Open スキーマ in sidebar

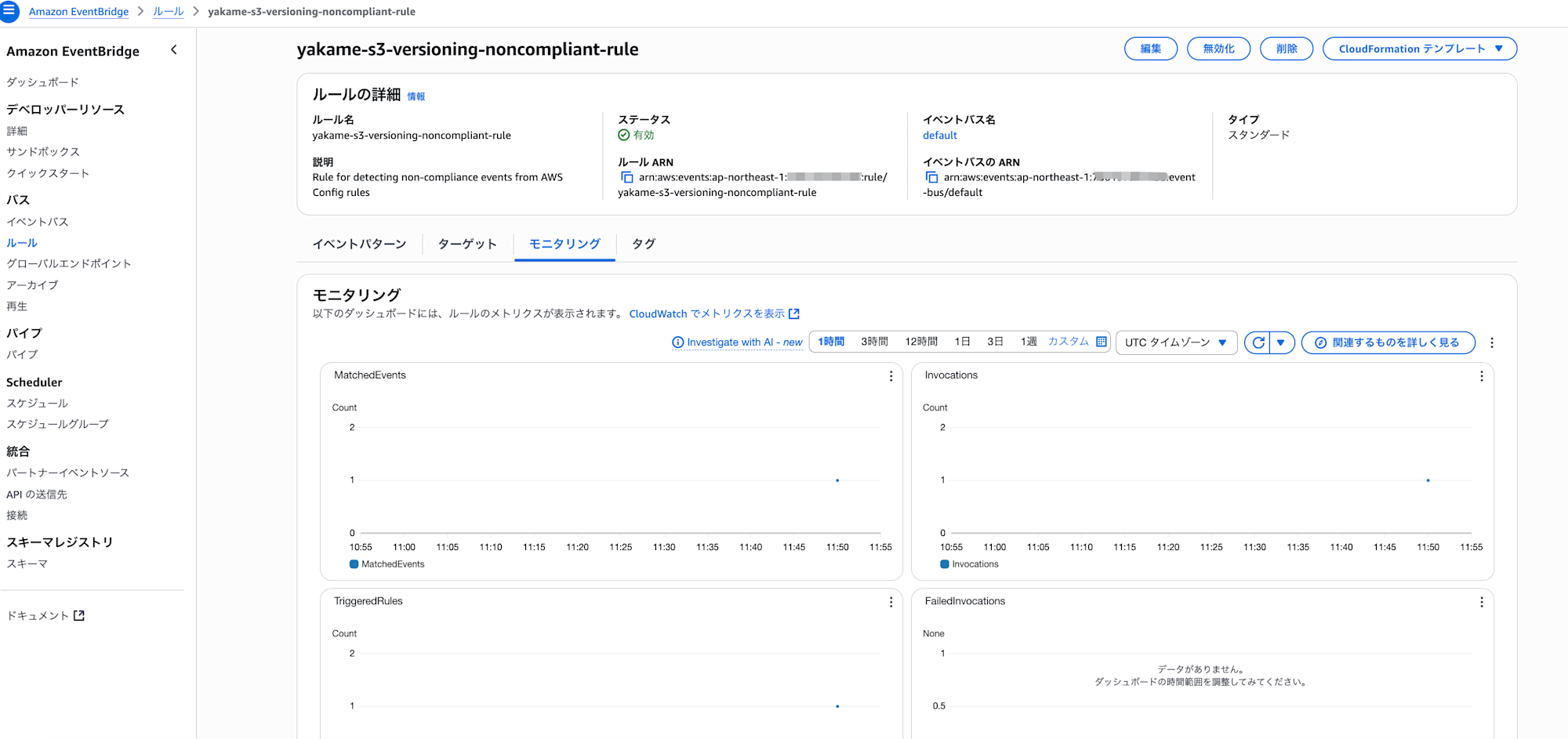pos(27,564)
